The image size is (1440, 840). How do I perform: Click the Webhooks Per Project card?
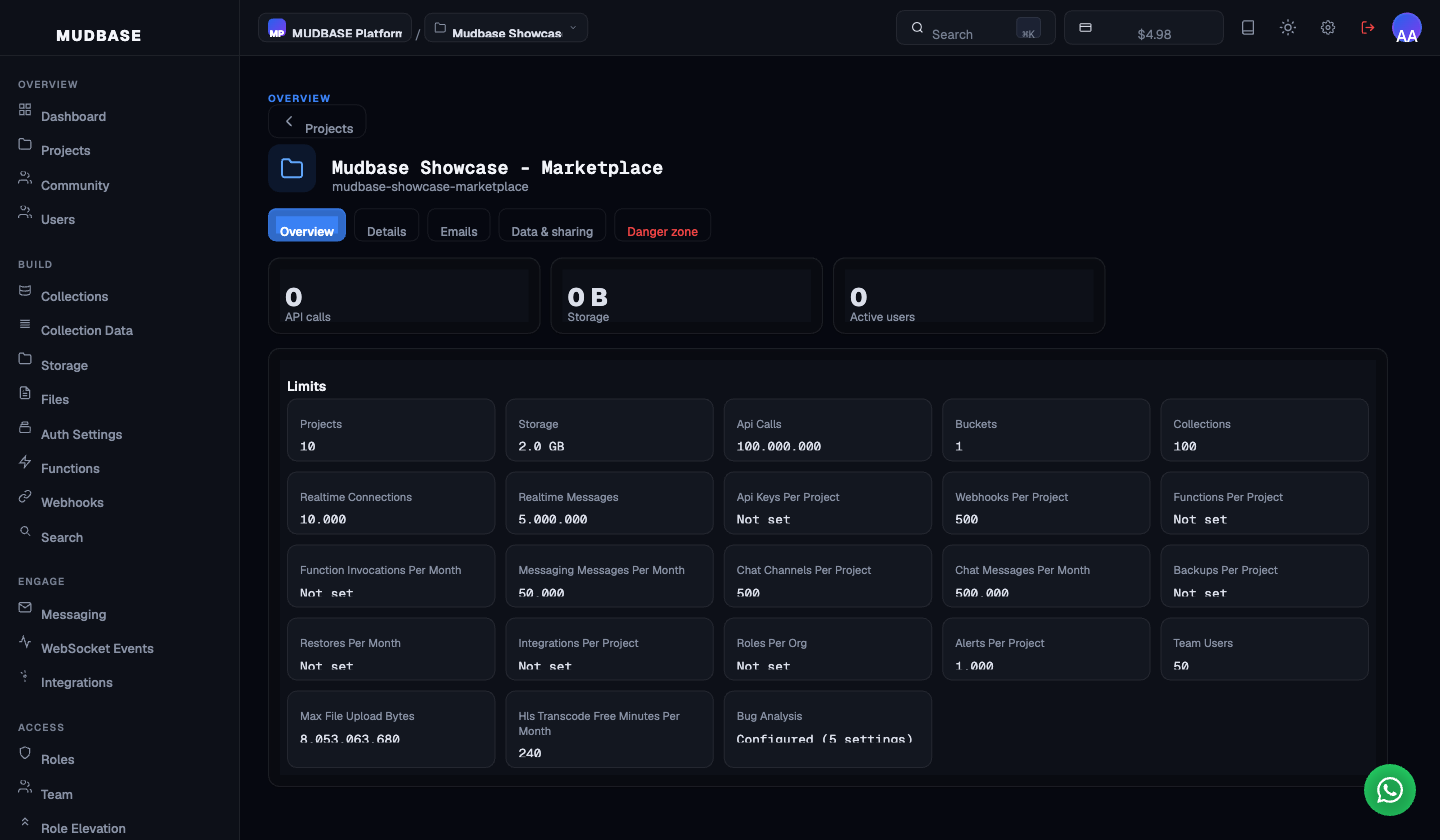(1046, 503)
